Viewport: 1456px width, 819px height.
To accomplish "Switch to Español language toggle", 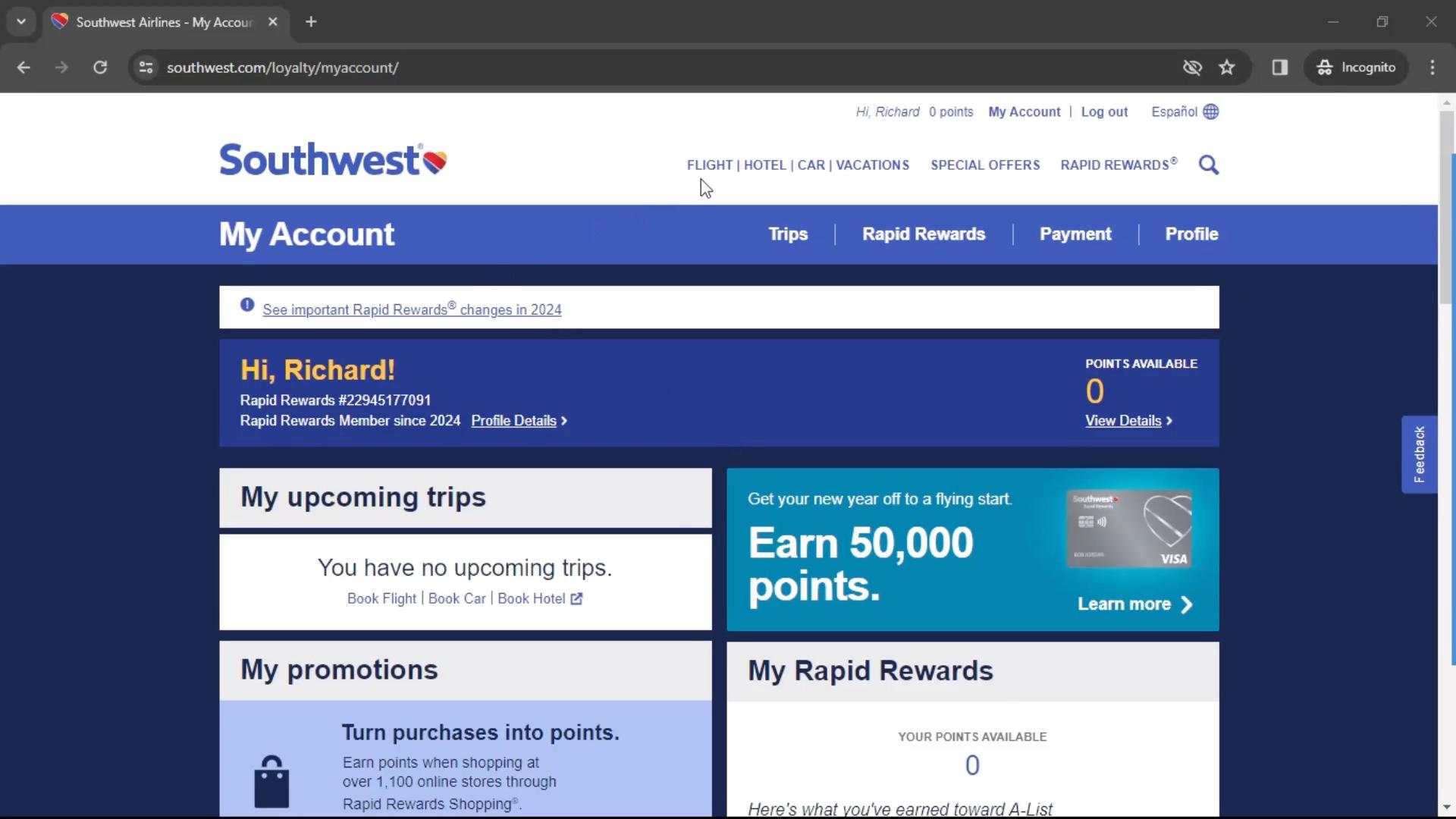I will pyautogui.click(x=1184, y=111).
